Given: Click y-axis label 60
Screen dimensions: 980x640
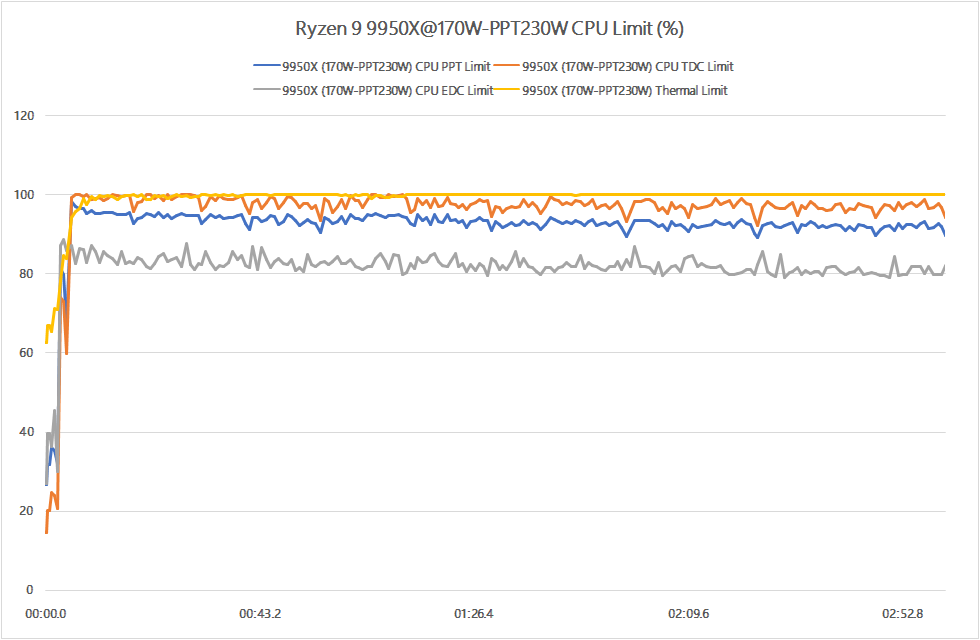Looking at the screenshot, I should point(26,353).
